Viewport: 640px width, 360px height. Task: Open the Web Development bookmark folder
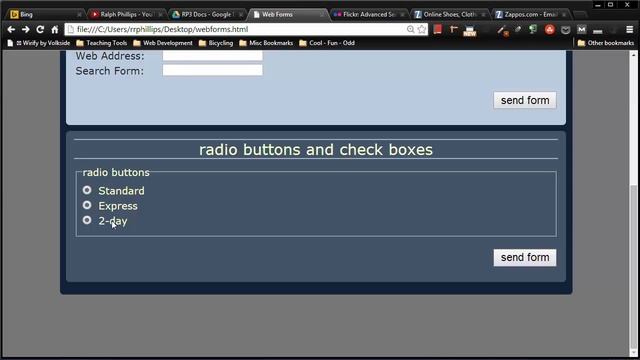click(163, 43)
